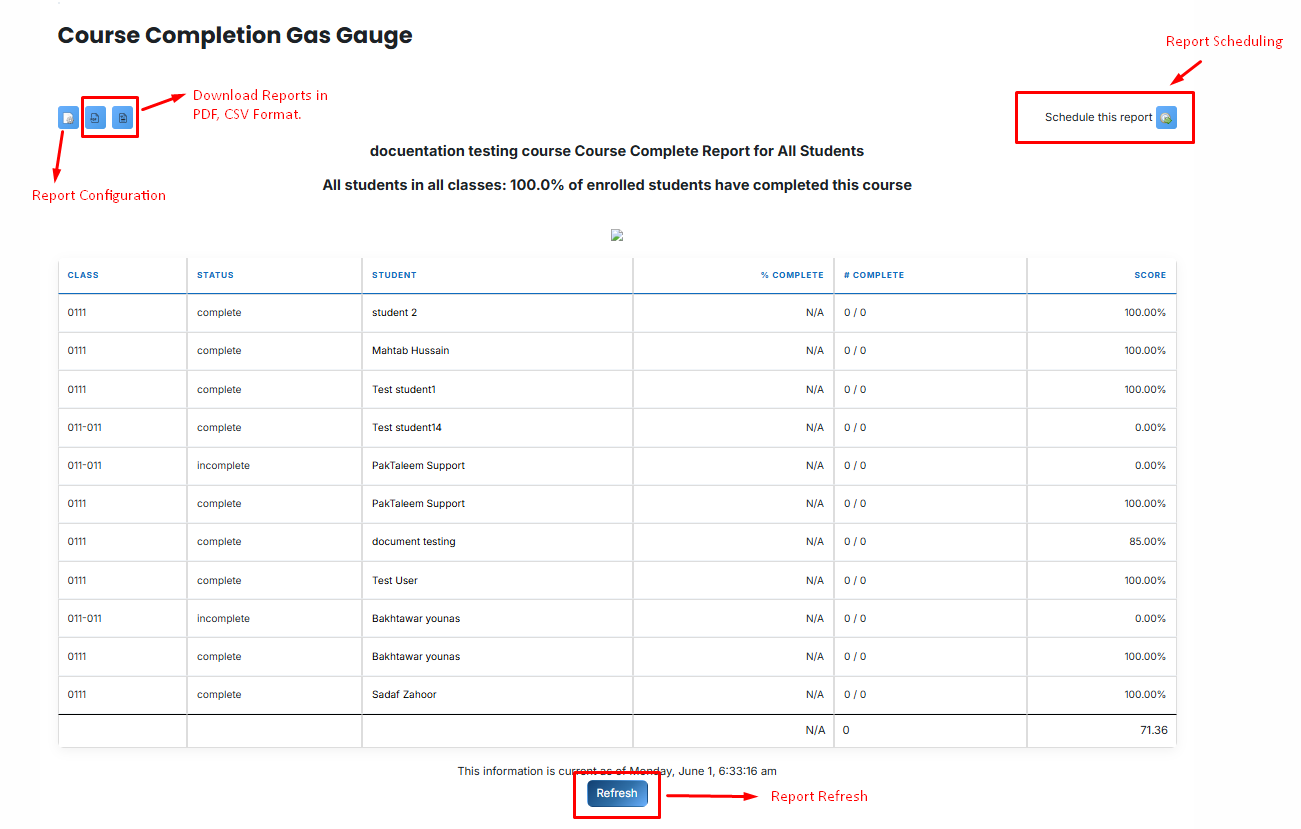Image resolution: width=1301 pixels, height=829 pixels.
Task: Sort table by STATUS column header
Action: 215,275
